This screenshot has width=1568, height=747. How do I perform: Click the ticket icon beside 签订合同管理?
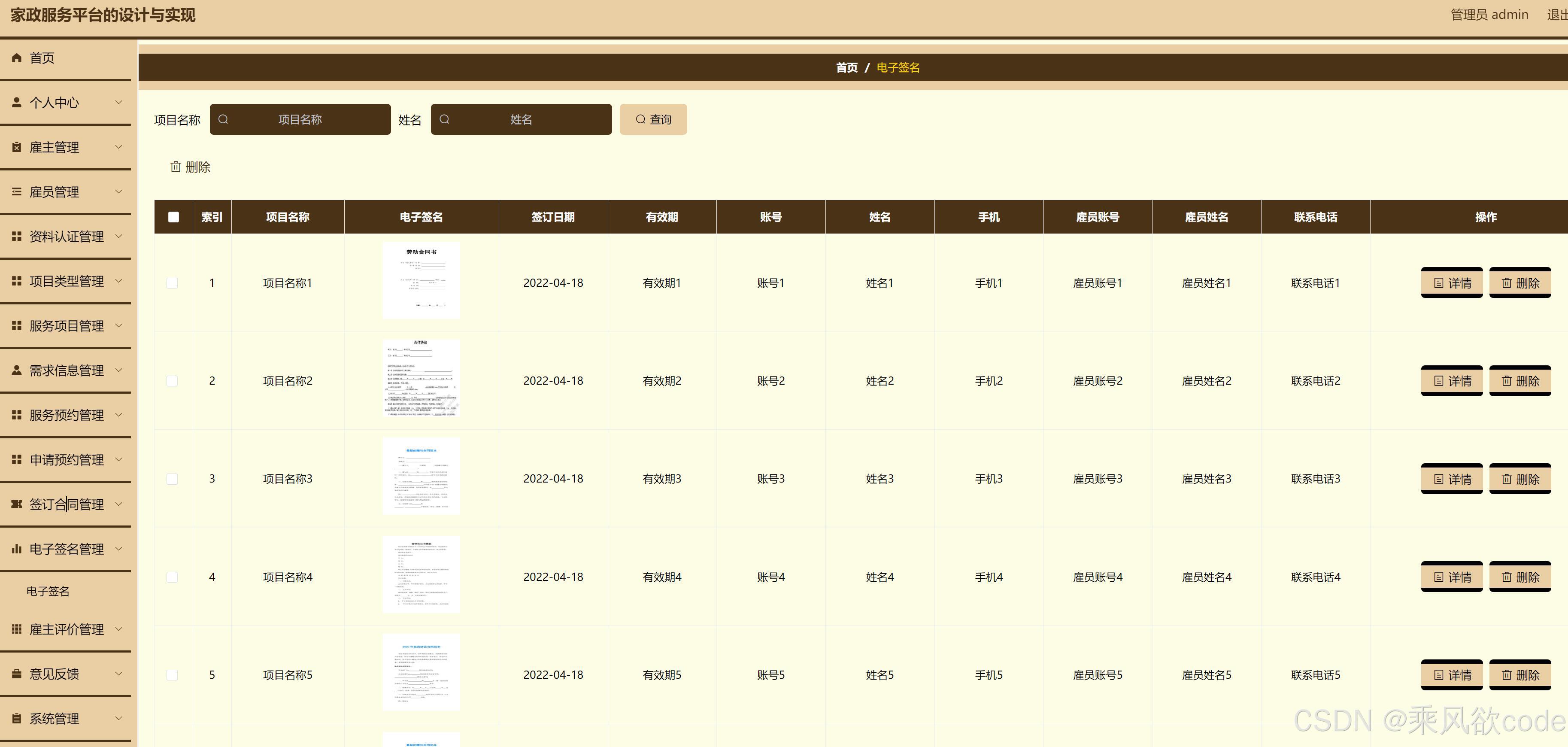pos(17,504)
